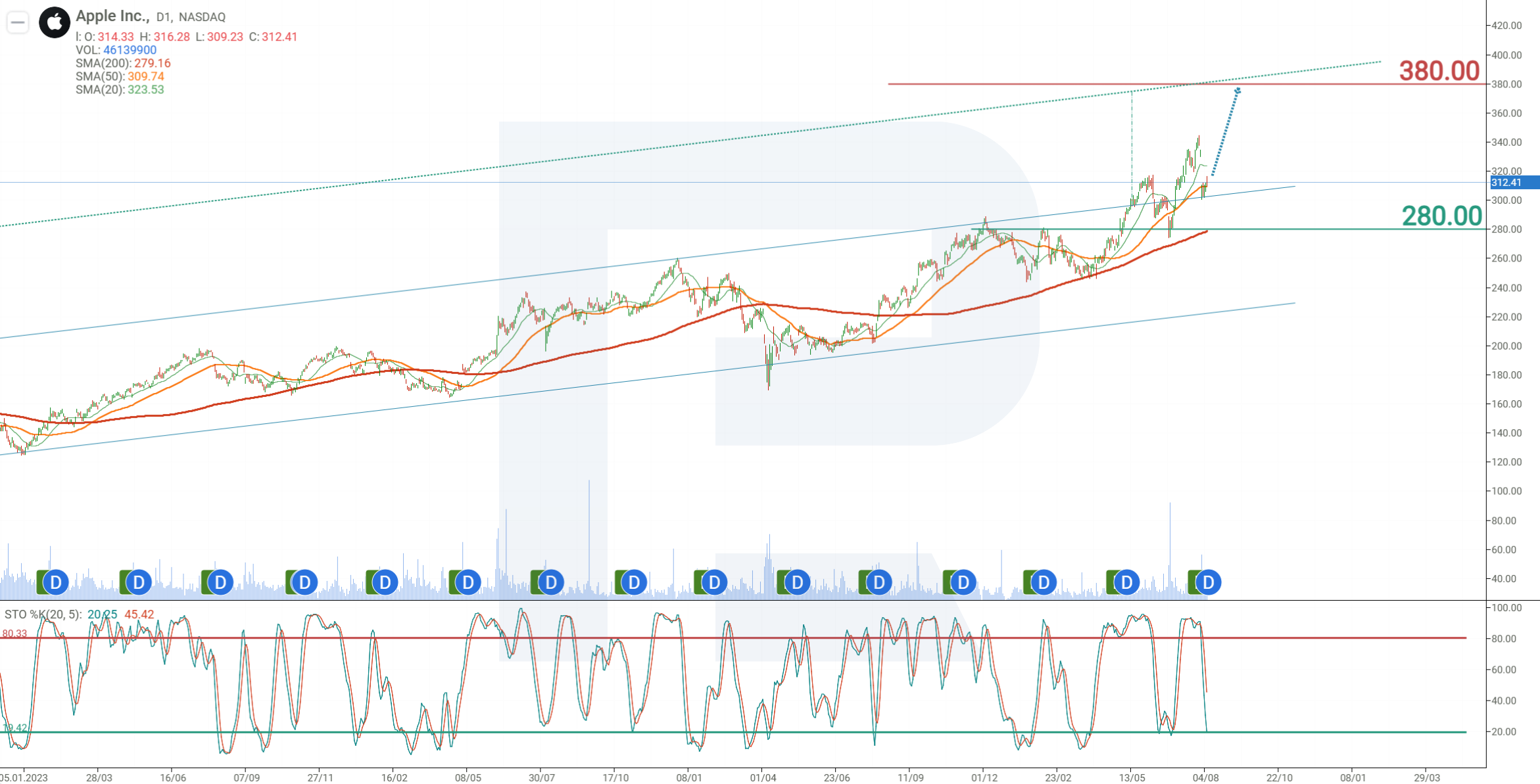Click the 420.00 price axis label
The width and height of the screenshot is (1540, 784).
tap(1506, 26)
